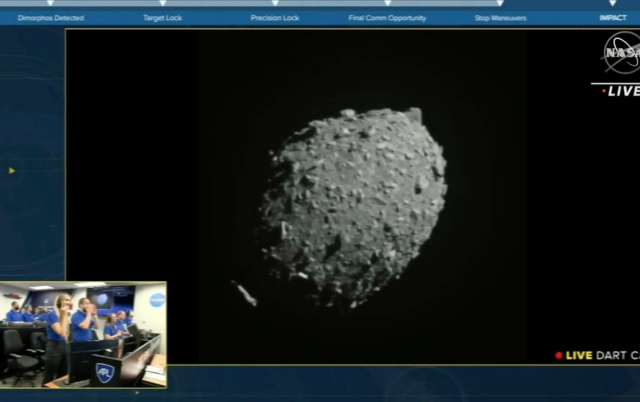This screenshot has height=402, width=640.
Task: Select the Final Comm Opportunity label
Action: (387, 18)
